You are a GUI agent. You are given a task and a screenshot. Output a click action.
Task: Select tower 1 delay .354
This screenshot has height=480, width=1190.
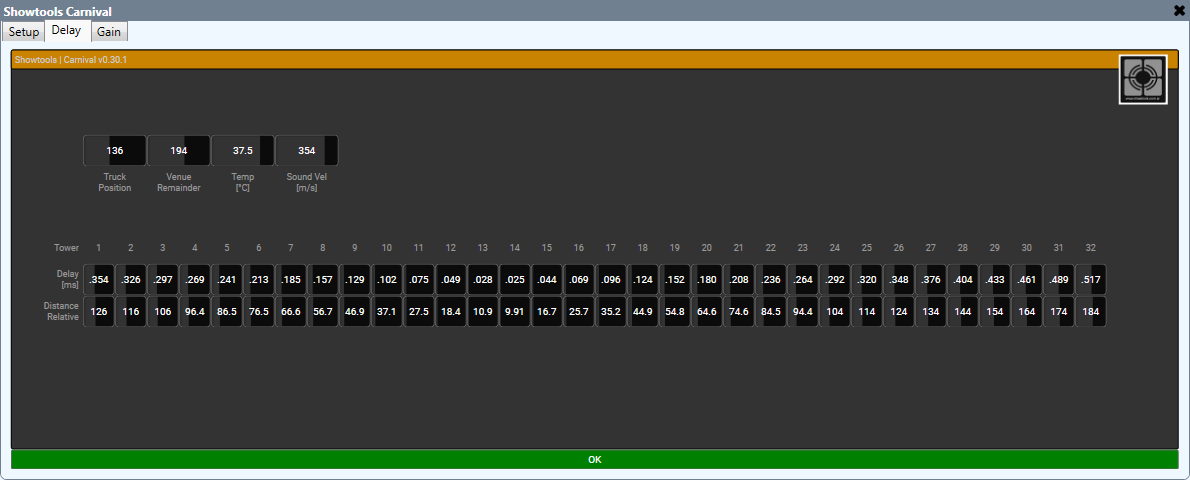pos(99,279)
